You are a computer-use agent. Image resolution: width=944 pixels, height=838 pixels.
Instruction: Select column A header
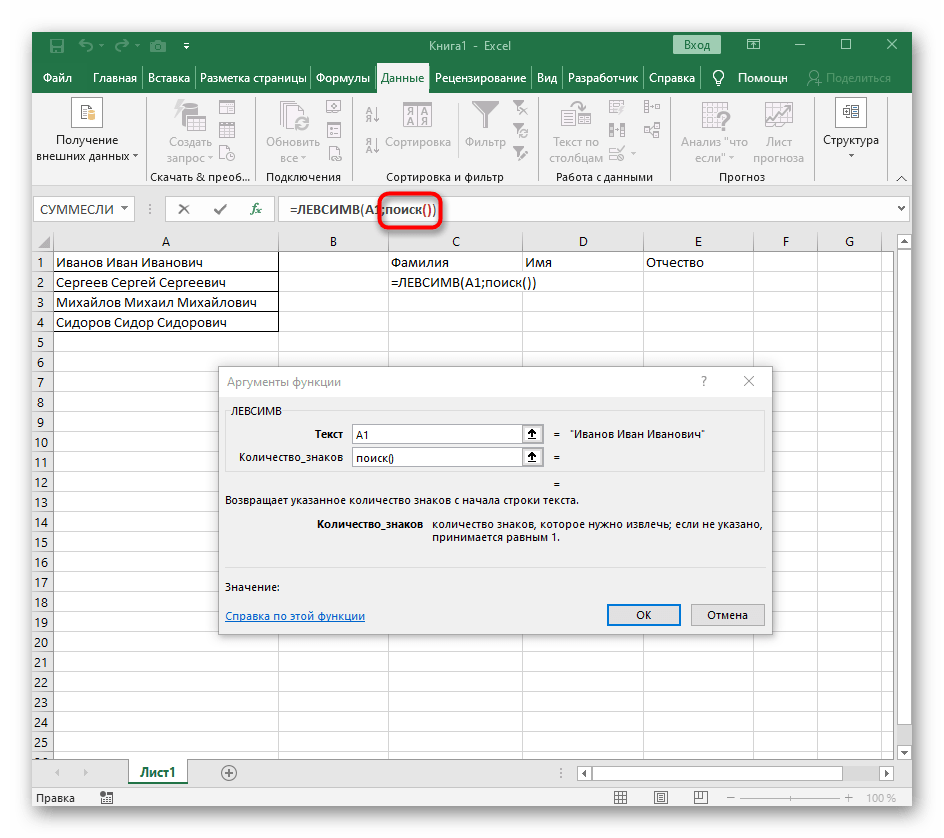[x=166, y=242]
